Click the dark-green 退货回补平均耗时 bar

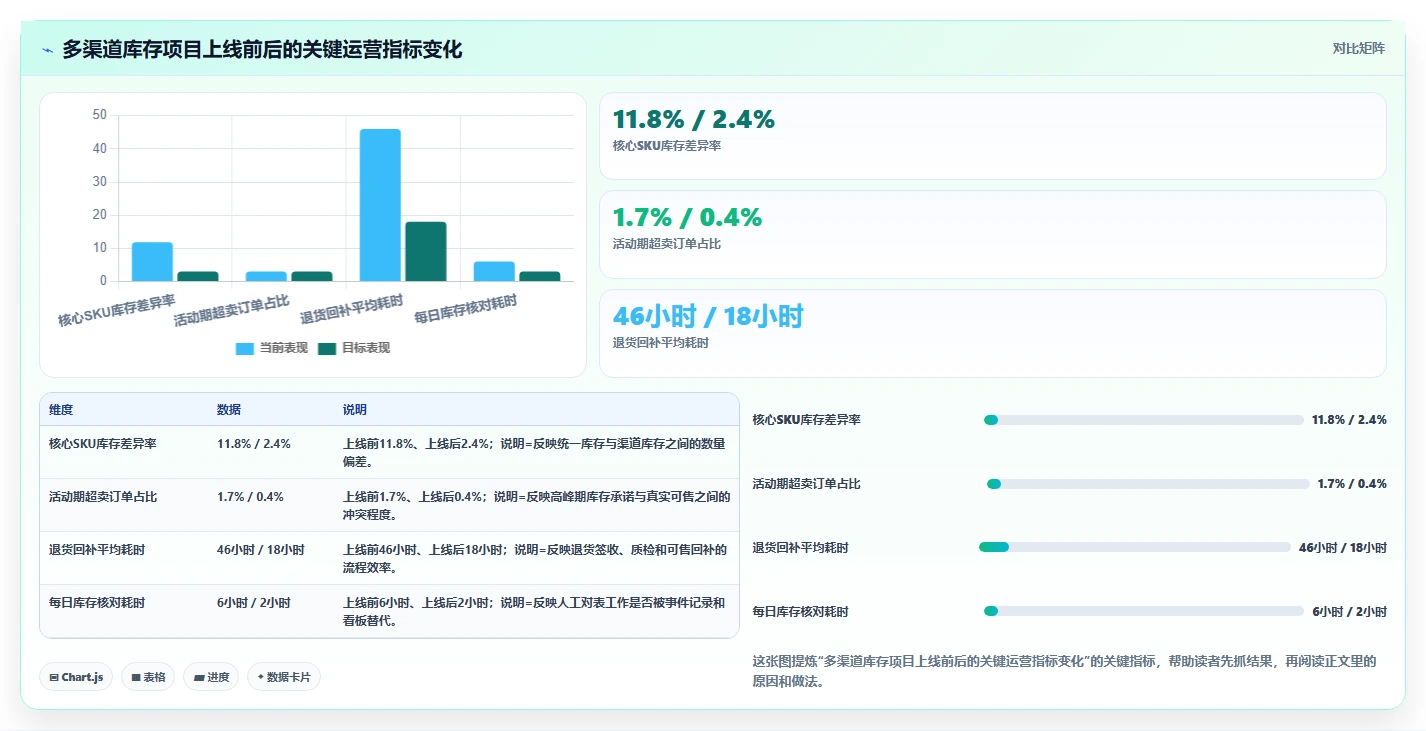426,251
